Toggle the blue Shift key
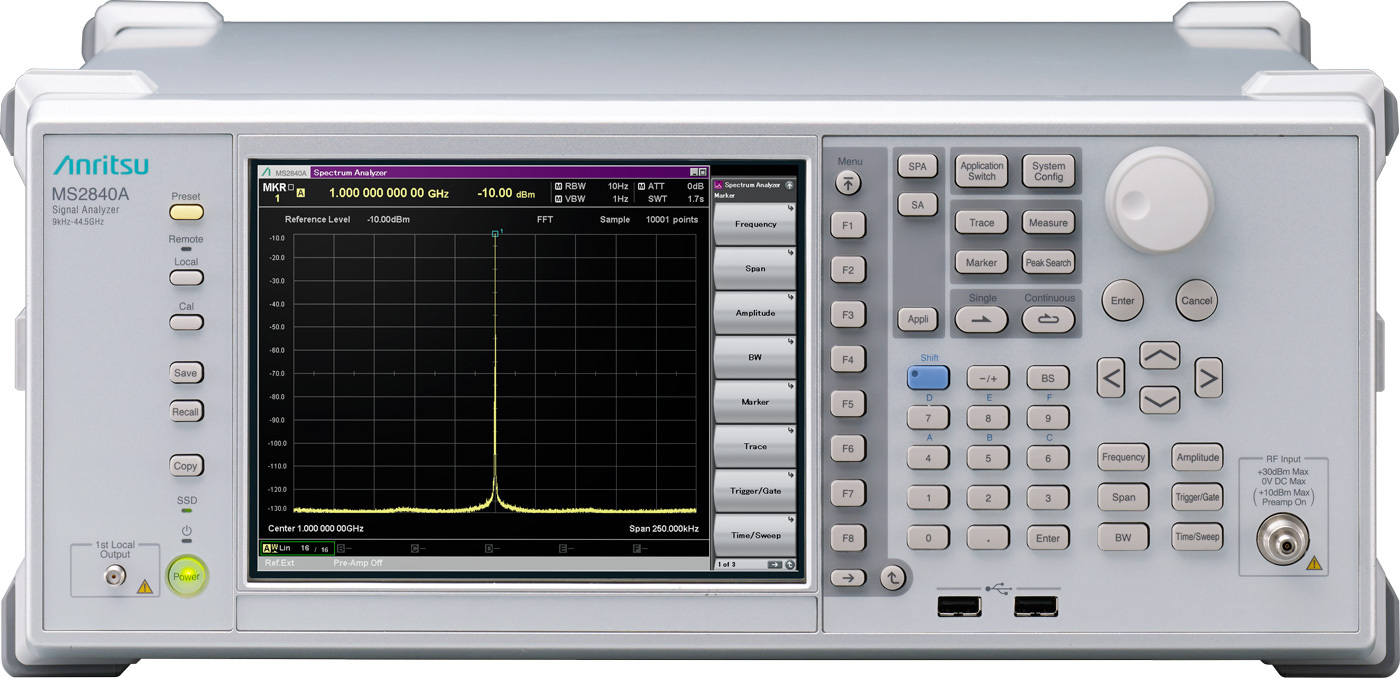Viewport: 1400px width, 678px height. click(927, 377)
